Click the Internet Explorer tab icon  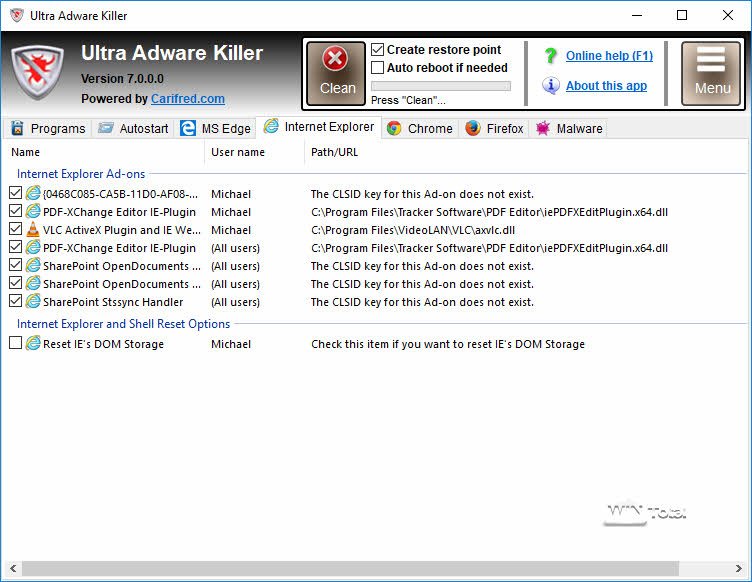pyautogui.click(x=271, y=126)
